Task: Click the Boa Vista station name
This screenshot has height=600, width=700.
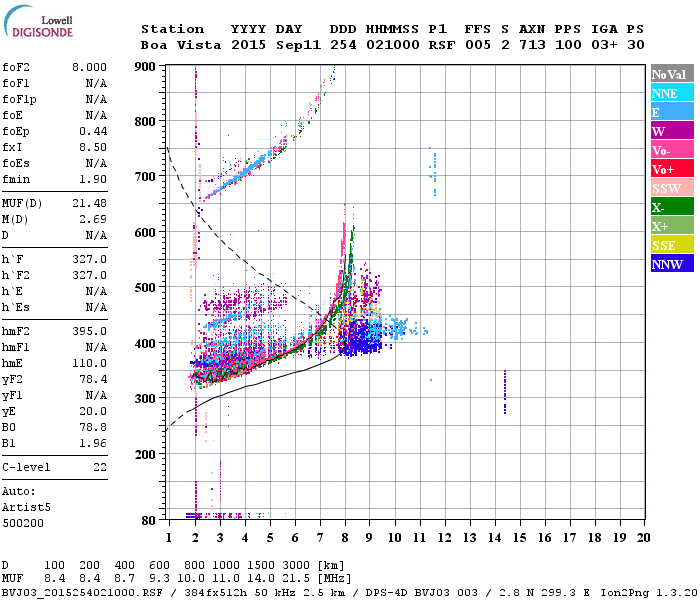Action: pos(181,45)
